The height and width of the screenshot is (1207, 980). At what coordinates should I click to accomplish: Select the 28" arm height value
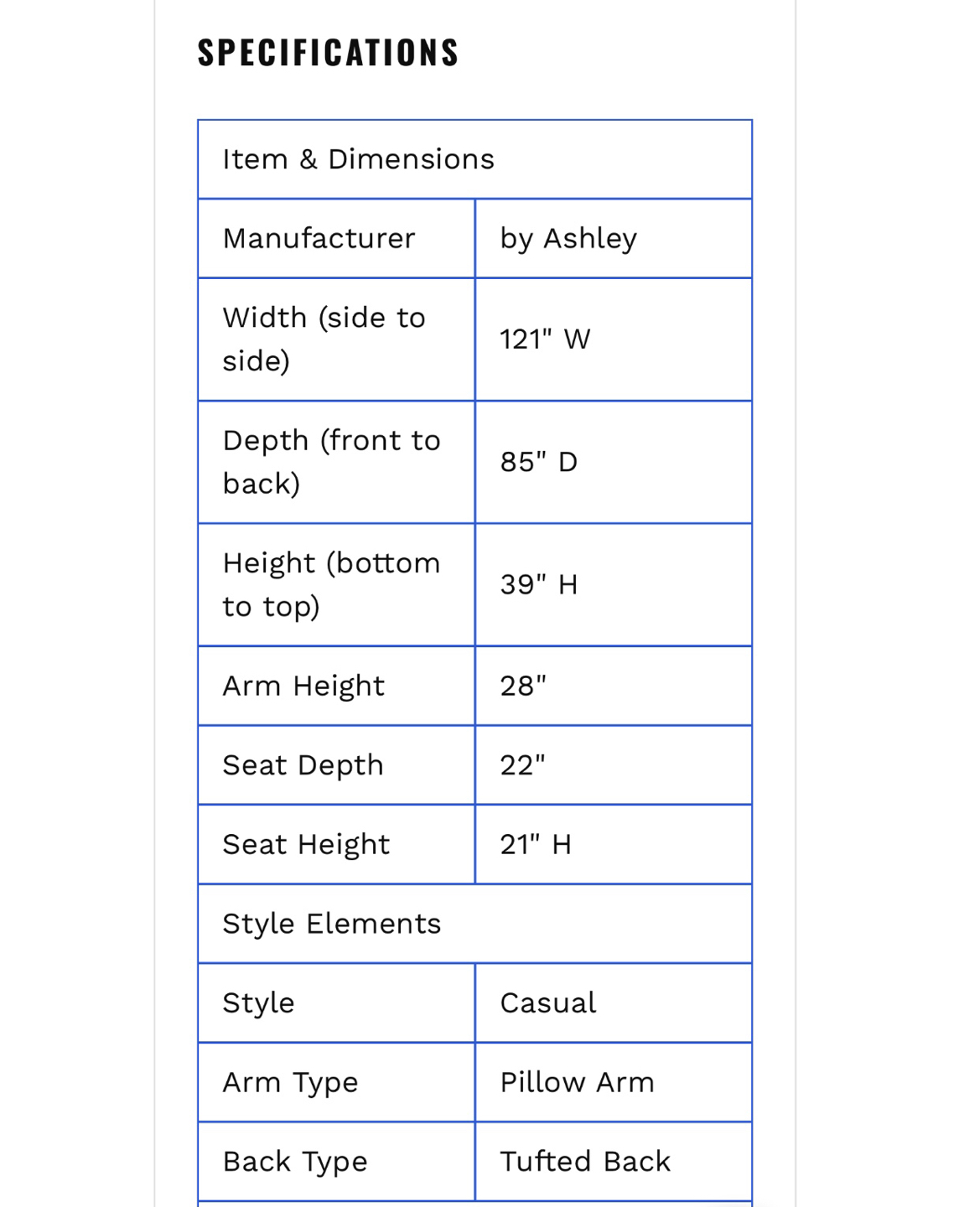click(x=523, y=686)
